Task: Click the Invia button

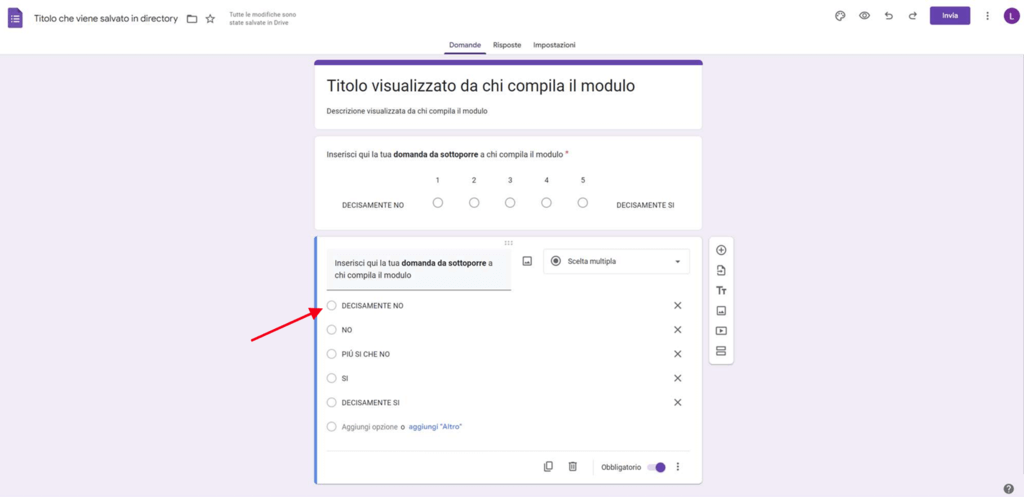Action: 949,16
